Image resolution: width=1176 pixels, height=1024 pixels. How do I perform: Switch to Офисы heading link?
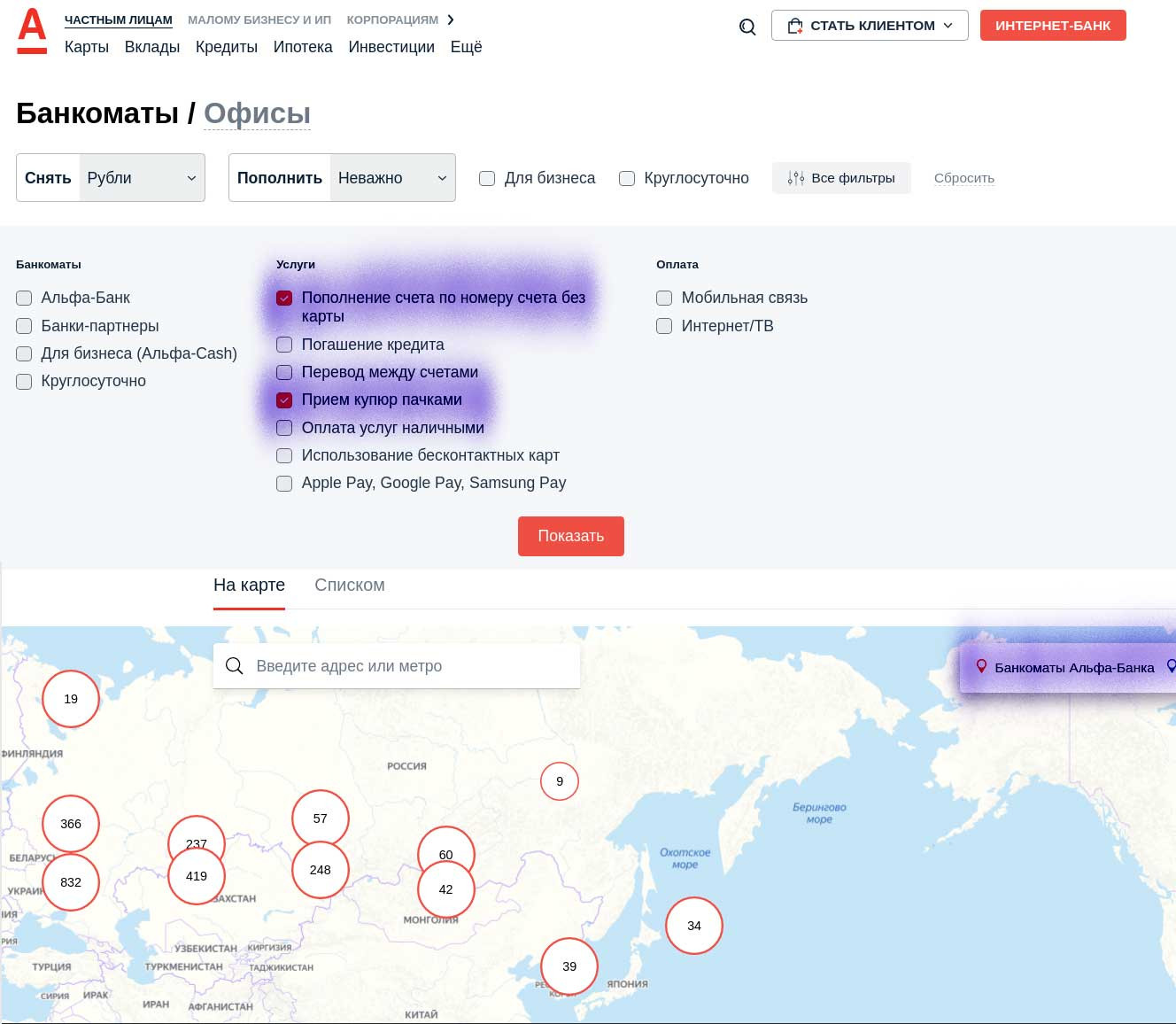257,113
